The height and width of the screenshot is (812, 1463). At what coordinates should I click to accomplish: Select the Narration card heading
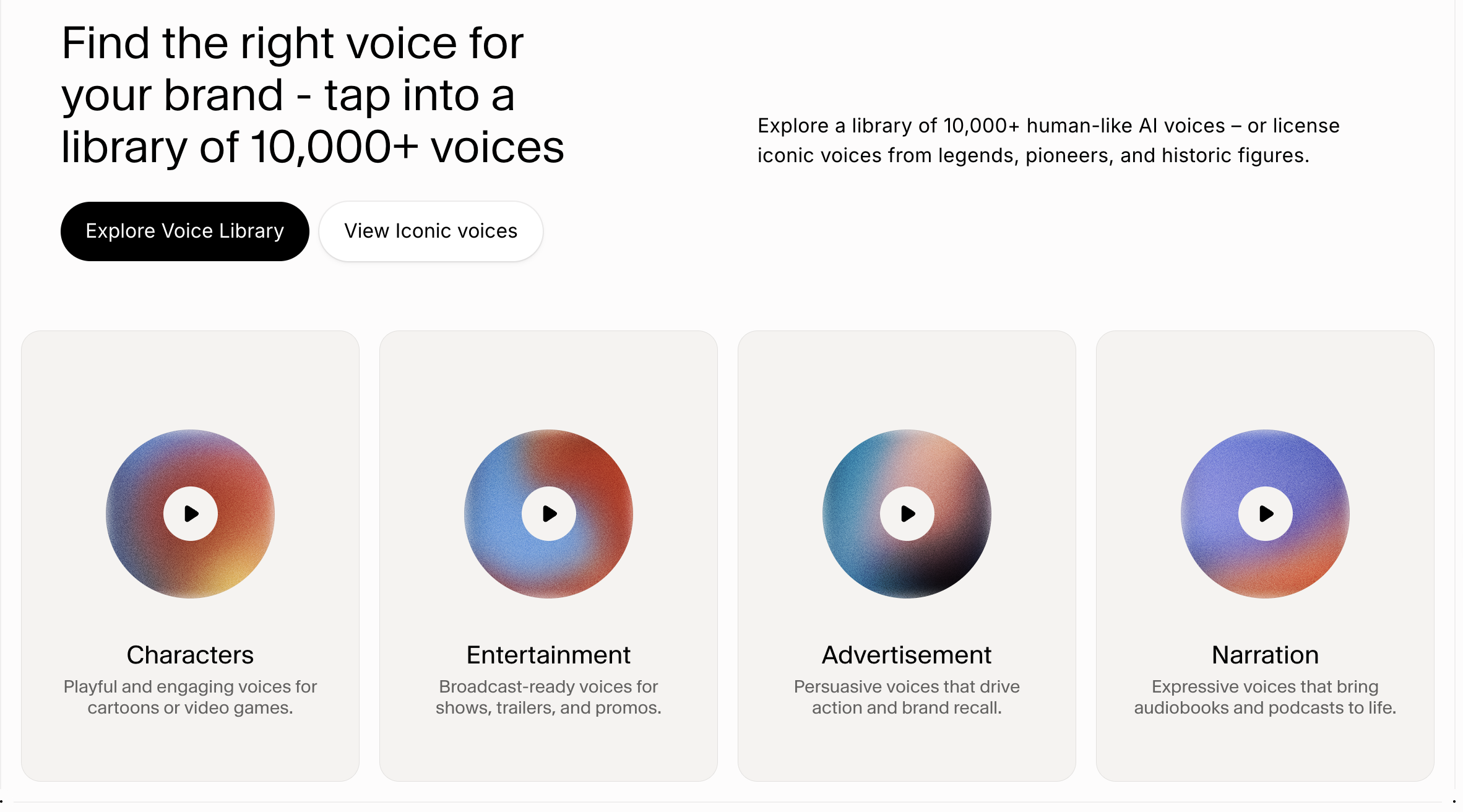(x=1264, y=654)
